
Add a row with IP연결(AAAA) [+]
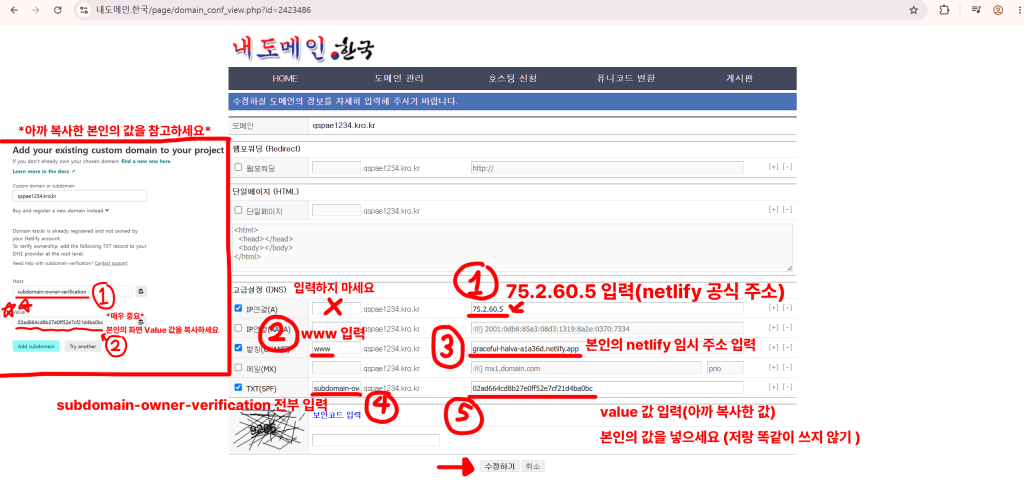point(773,328)
